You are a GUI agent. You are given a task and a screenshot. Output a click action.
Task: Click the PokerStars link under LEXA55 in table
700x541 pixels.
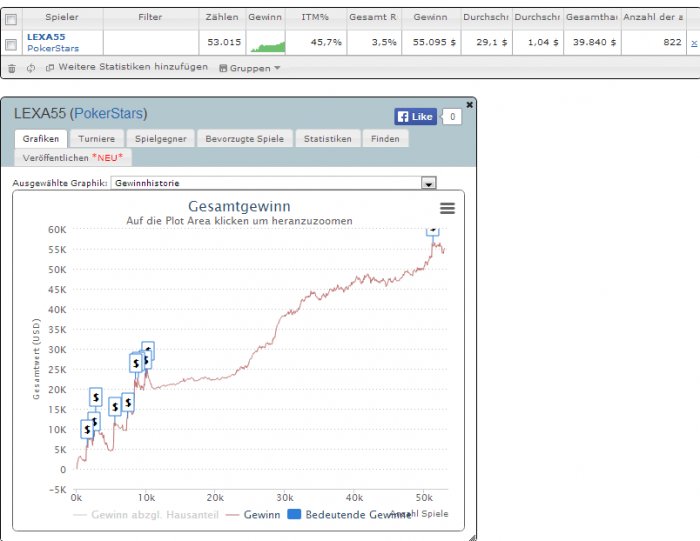[53, 48]
